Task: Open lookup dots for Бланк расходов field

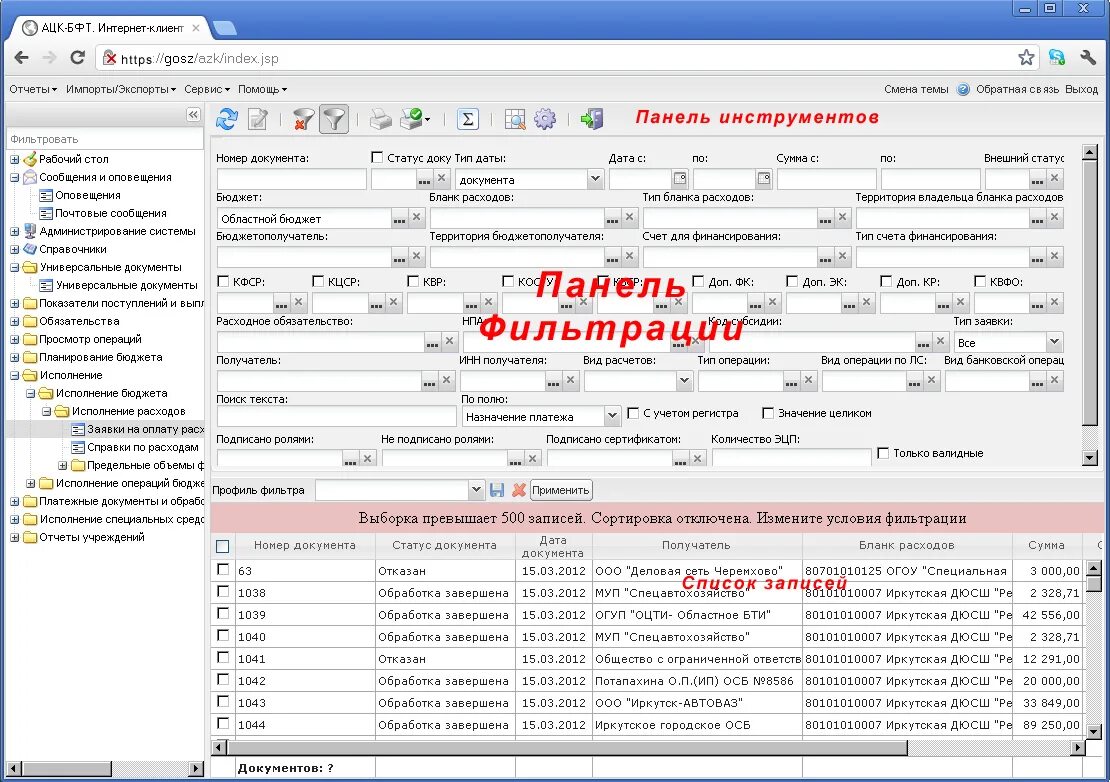Action: [613, 219]
